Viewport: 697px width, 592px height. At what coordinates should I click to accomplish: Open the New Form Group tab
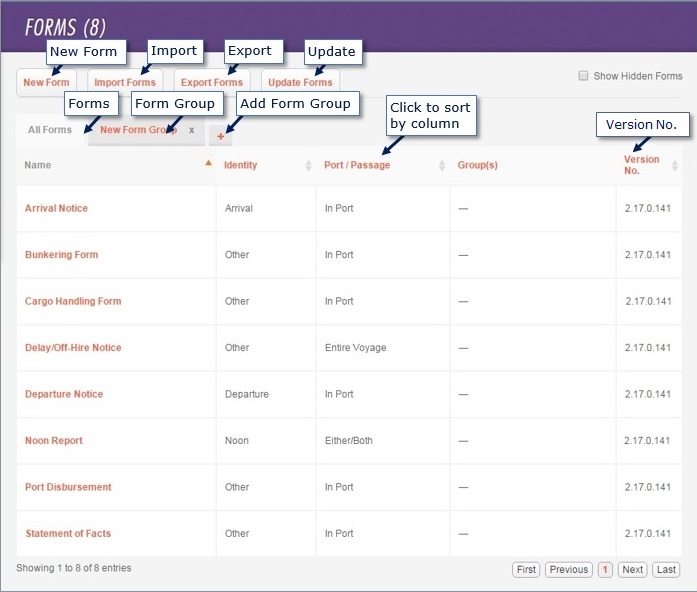pyautogui.click(x=137, y=130)
